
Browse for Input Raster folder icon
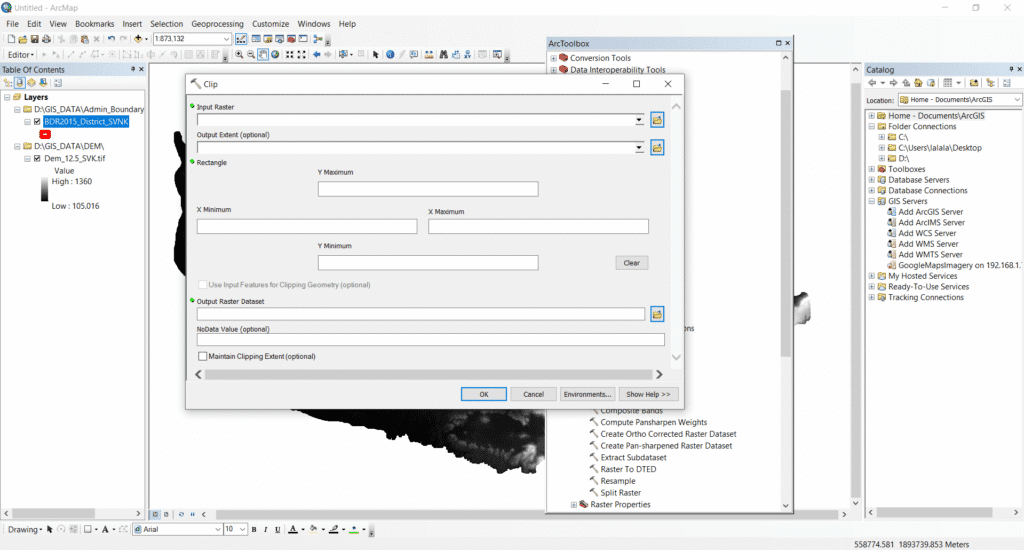(x=657, y=120)
